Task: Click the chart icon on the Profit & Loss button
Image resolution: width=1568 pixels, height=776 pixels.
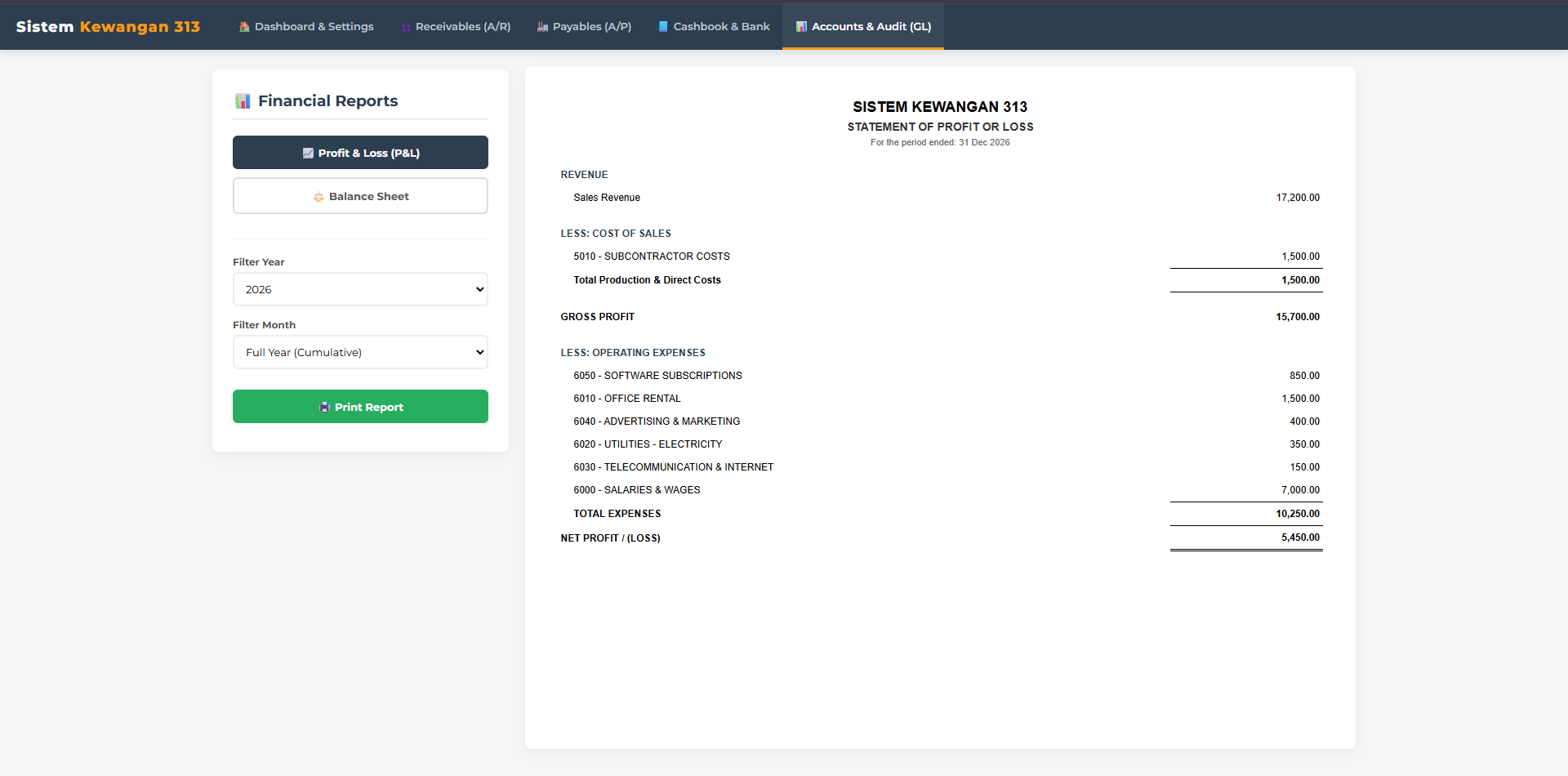Action: pos(308,154)
